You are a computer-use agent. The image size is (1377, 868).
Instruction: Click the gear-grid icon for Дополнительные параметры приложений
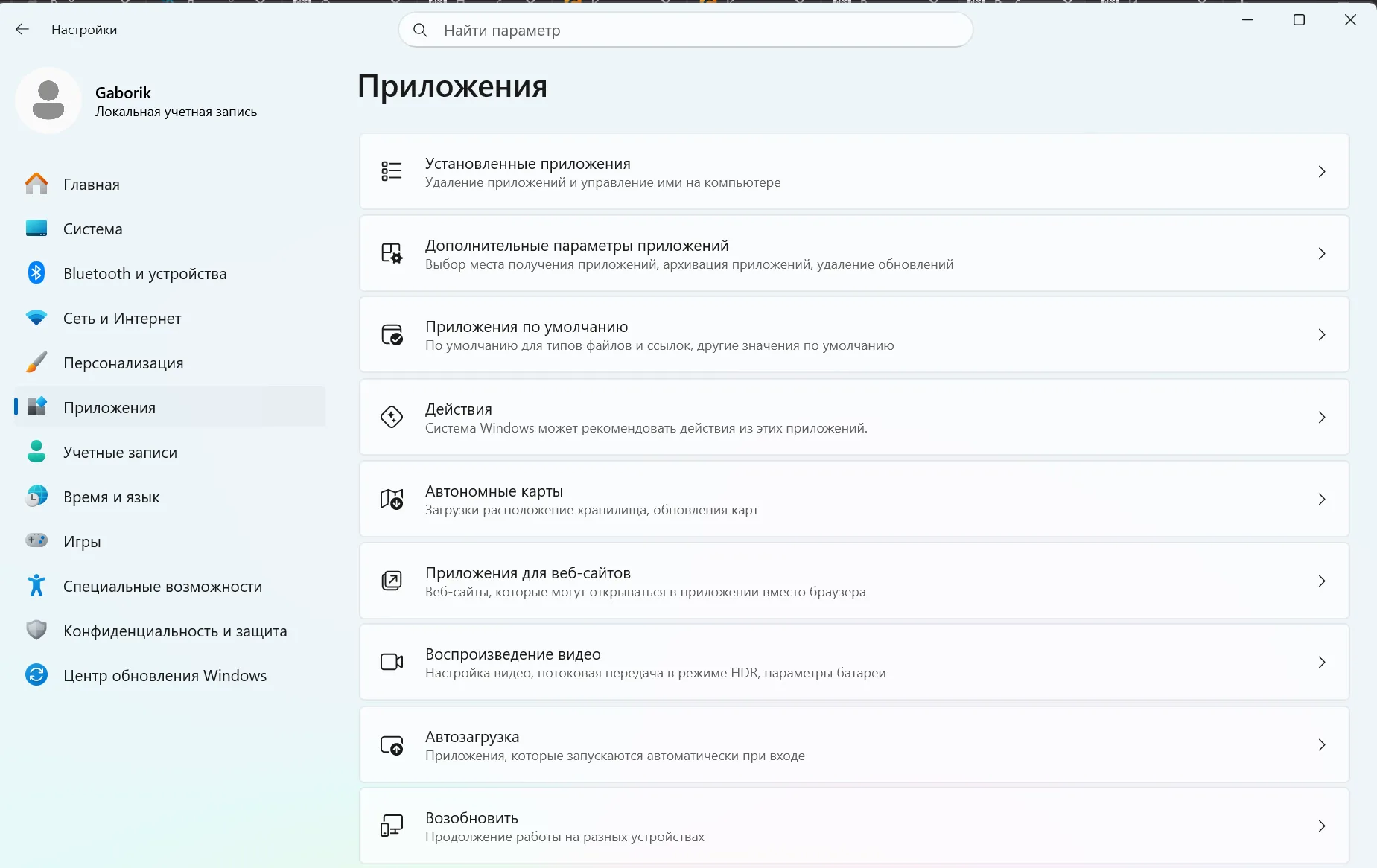pyautogui.click(x=392, y=253)
